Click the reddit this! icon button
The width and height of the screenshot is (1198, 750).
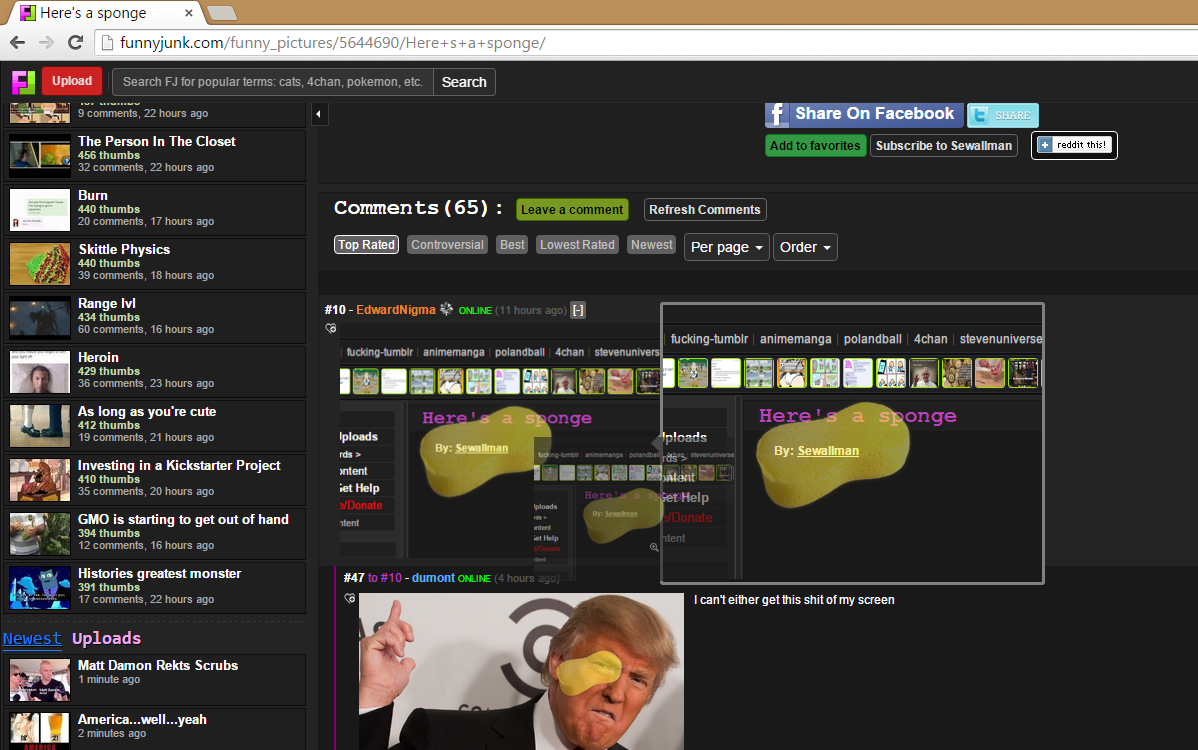pos(1074,145)
